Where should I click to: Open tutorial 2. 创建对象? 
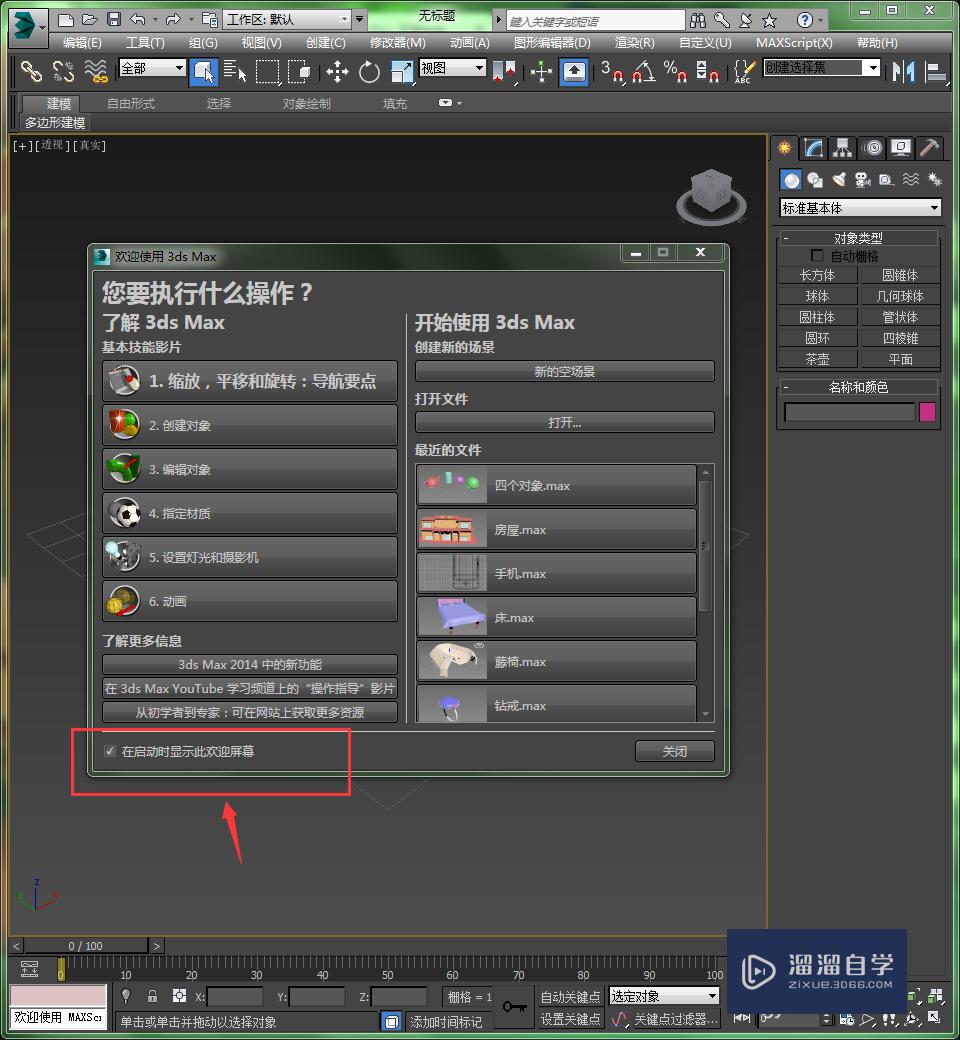pyautogui.click(x=250, y=425)
